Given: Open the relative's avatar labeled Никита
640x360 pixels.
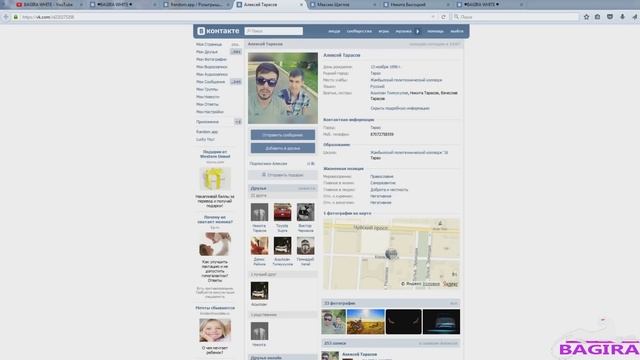Looking at the screenshot, I should (259, 331).
